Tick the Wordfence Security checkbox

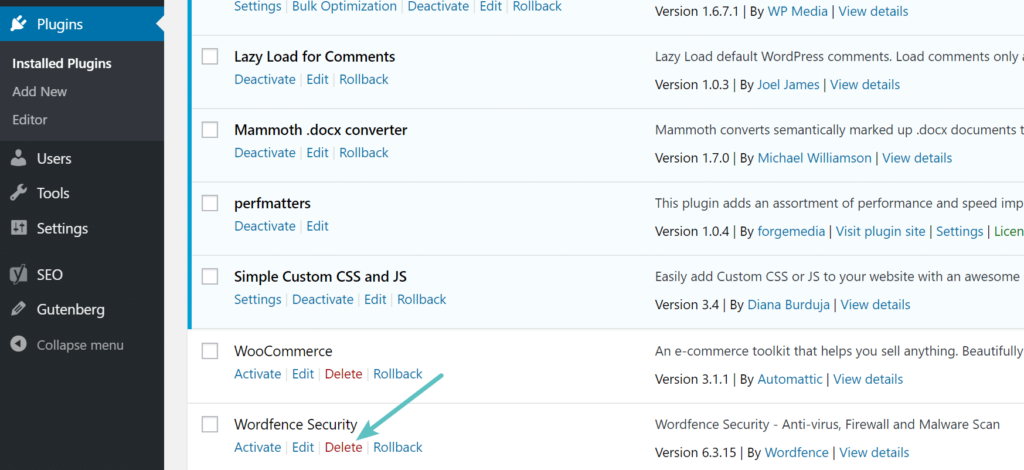click(210, 424)
